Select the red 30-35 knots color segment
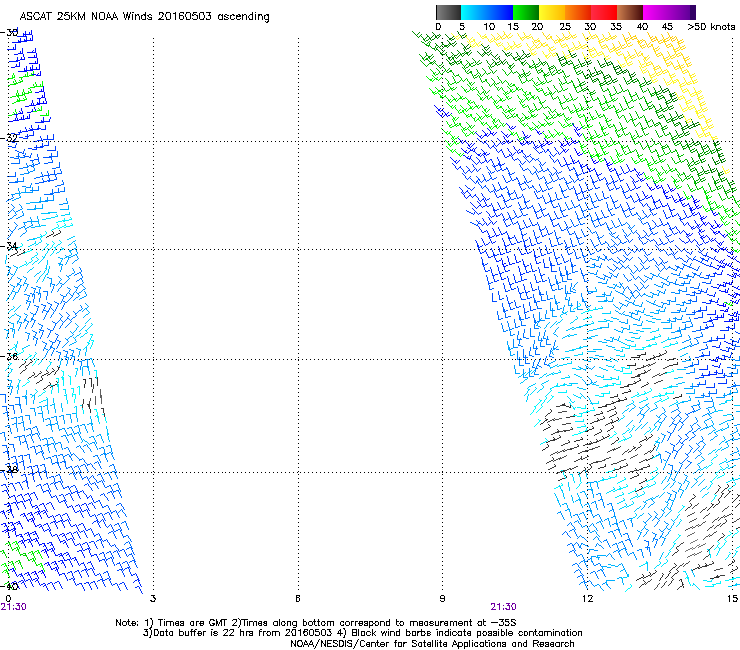The image size is (740, 650). click(604, 12)
